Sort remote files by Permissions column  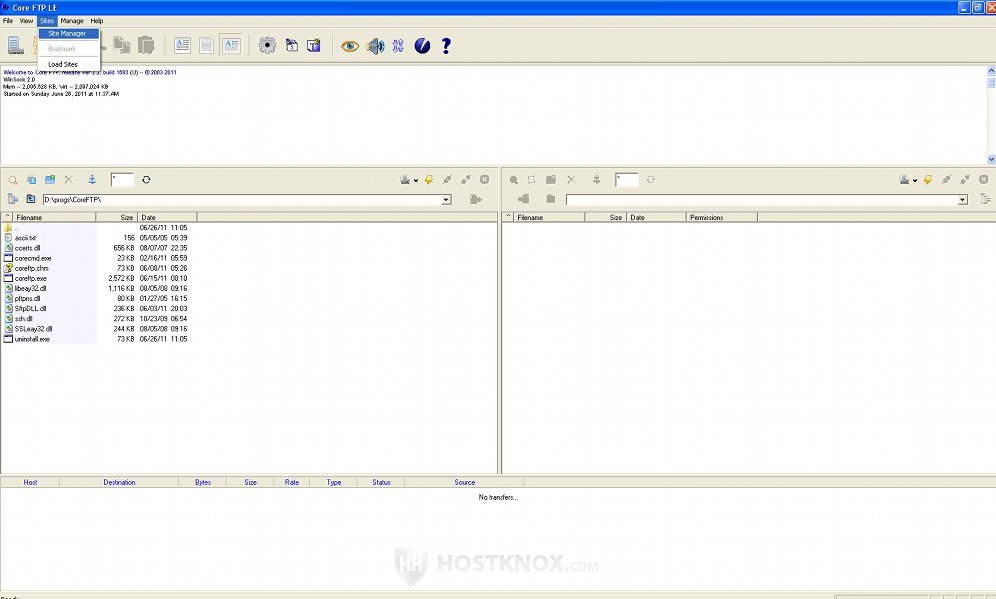(722, 217)
